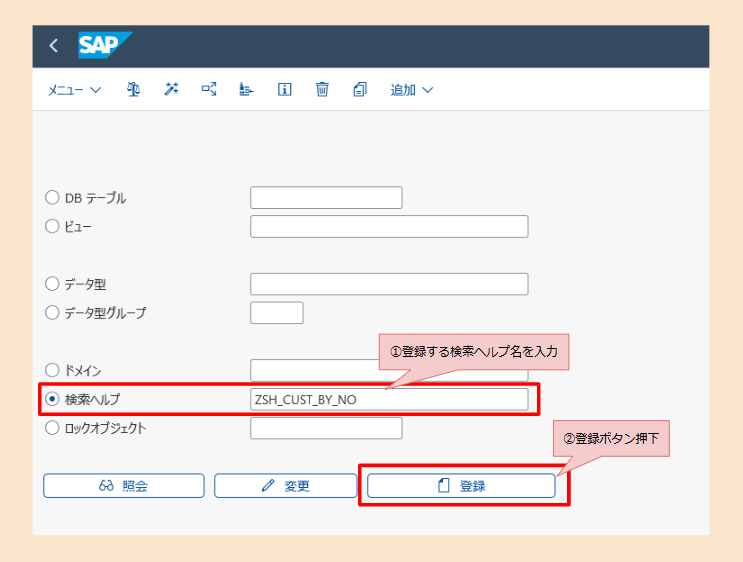Viewport: 743px width, 562px height.
Task: Click the copy documents icon
Action: point(360,90)
